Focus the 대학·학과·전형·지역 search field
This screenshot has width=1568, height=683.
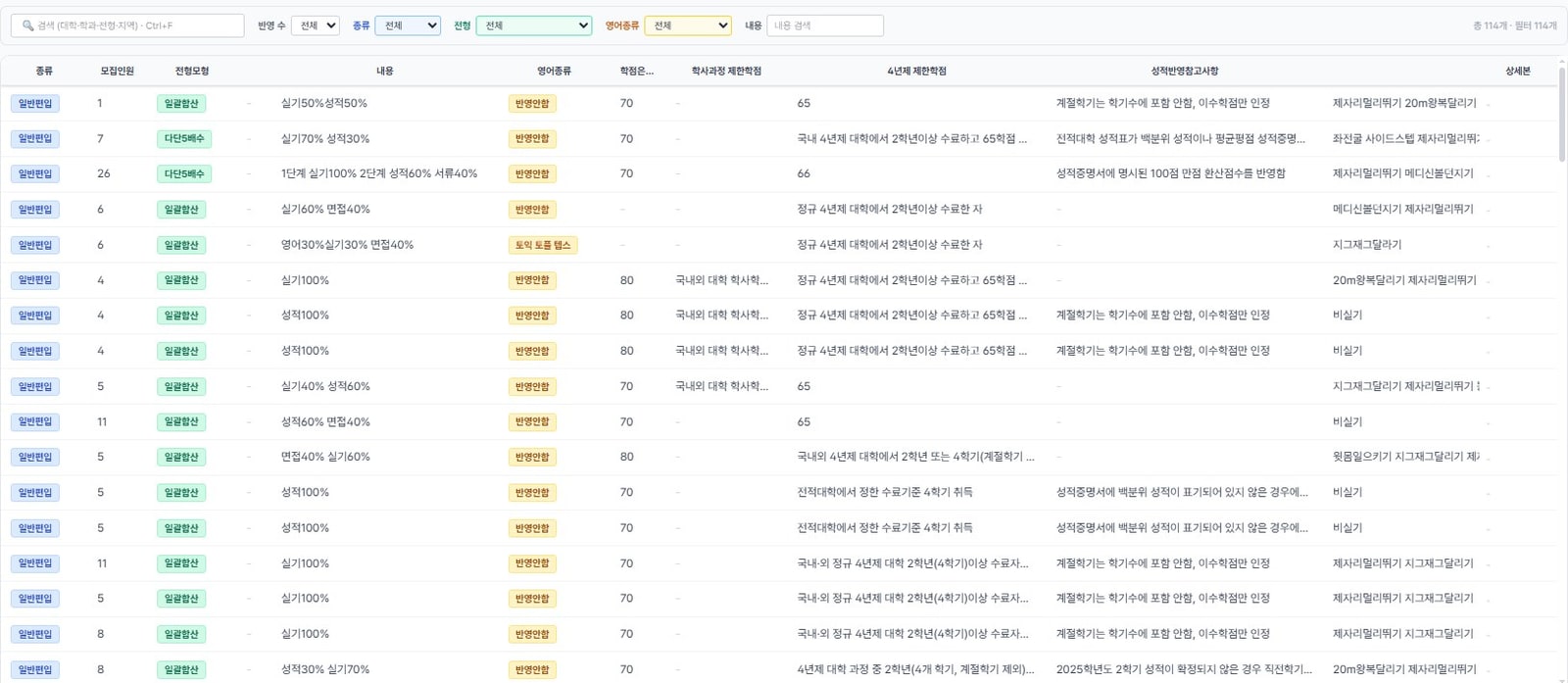pyautogui.click(x=127, y=25)
